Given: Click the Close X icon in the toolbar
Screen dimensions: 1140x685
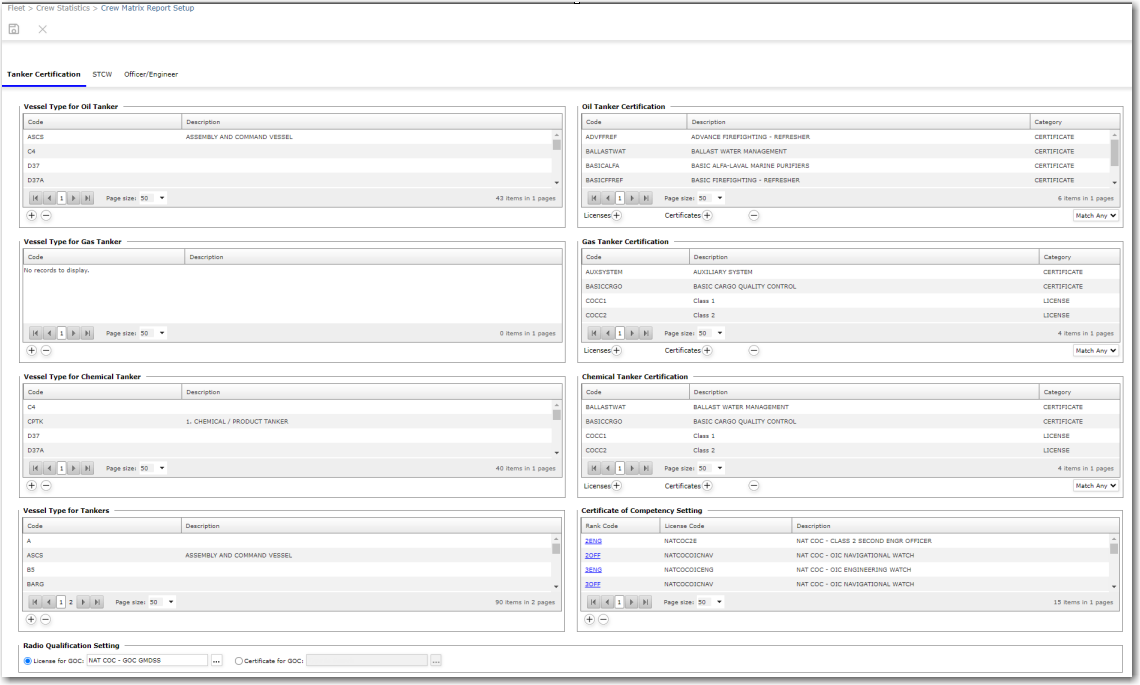Looking at the screenshot, I should click(x=42, y=29).
